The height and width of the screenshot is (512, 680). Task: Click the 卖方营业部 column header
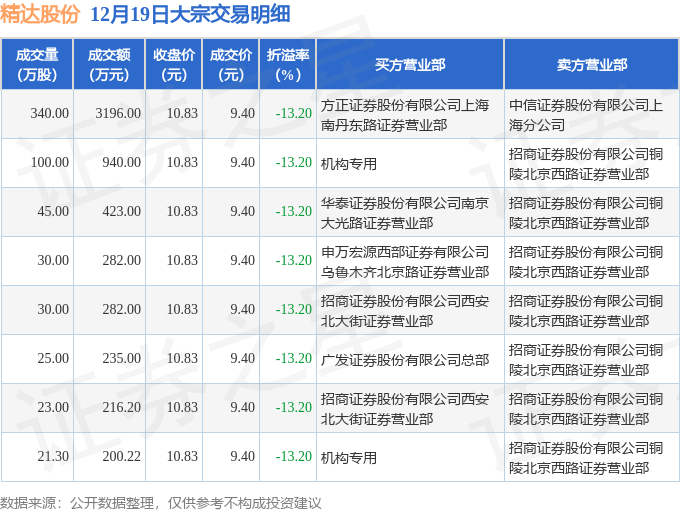click(592, 65)
